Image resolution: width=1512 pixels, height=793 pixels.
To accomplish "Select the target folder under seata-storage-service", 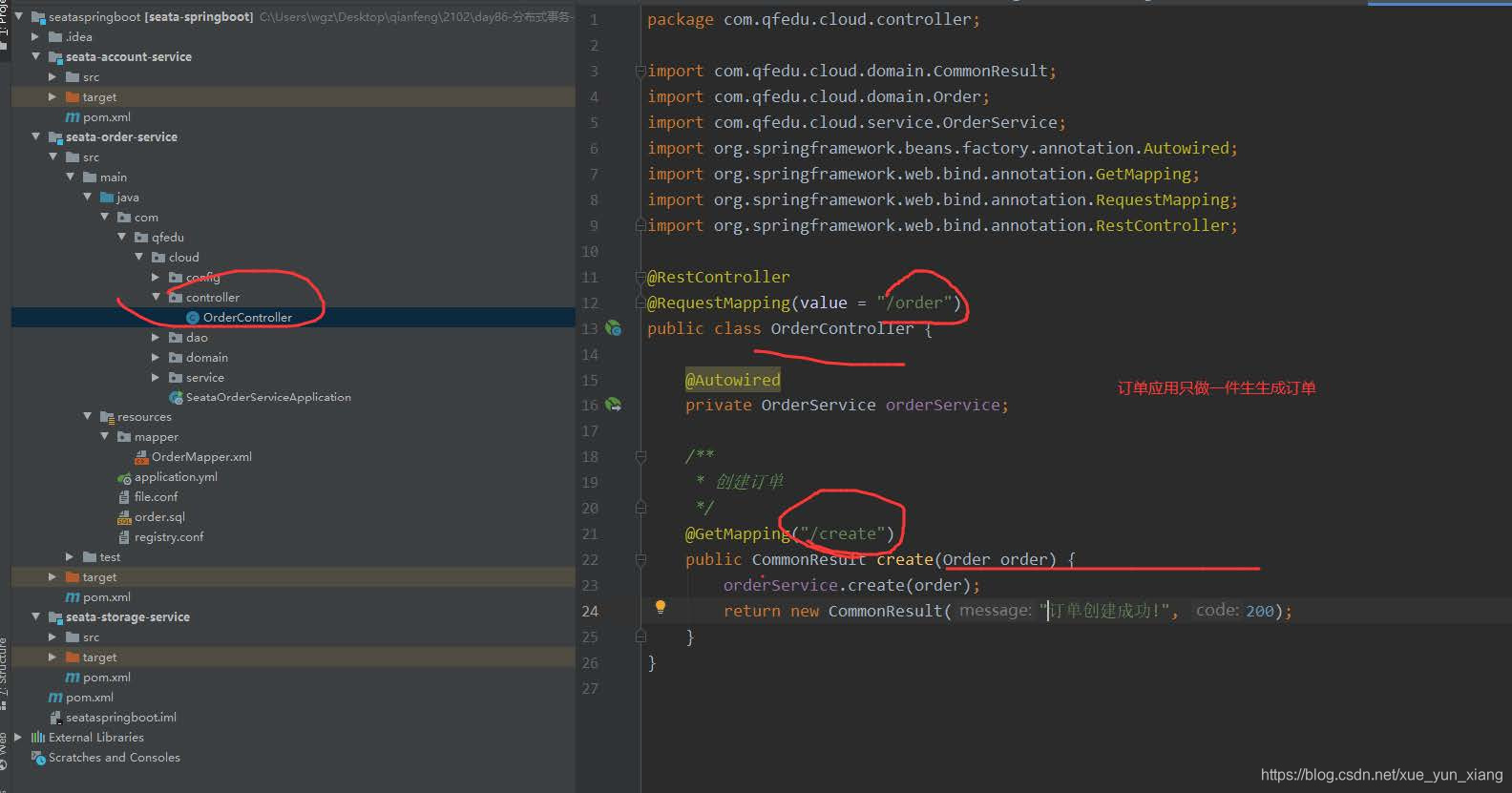I will pos(293,657).
